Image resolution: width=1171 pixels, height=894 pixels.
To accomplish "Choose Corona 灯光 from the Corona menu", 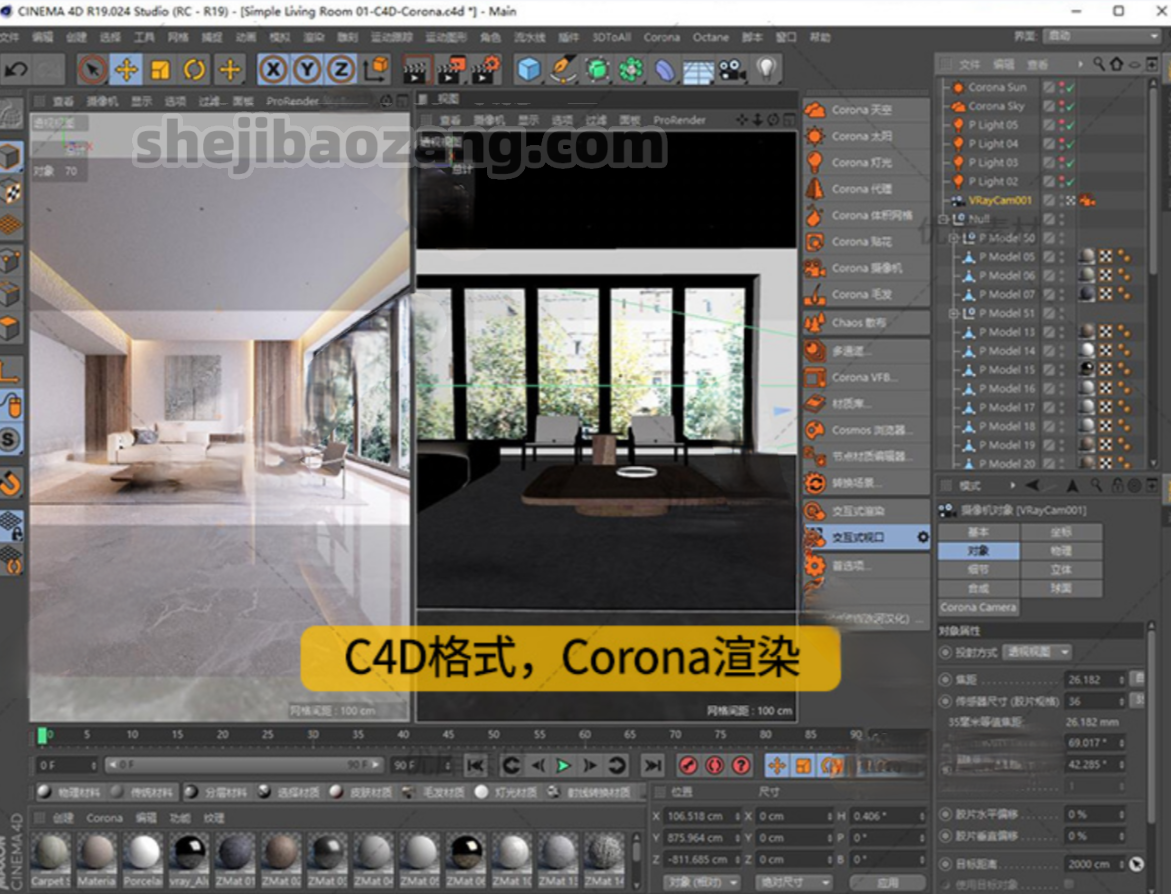I will pyautogui.click(x=866, y=163).
